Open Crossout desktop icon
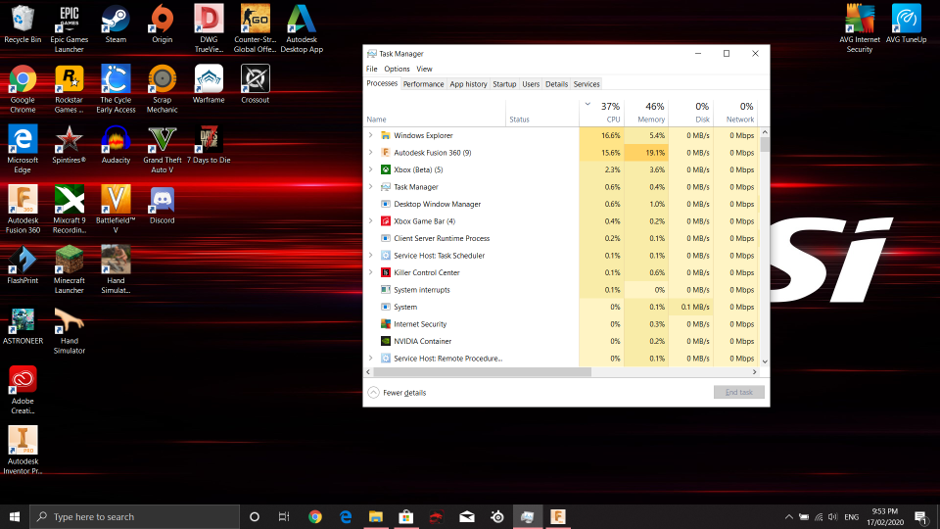 255,84
